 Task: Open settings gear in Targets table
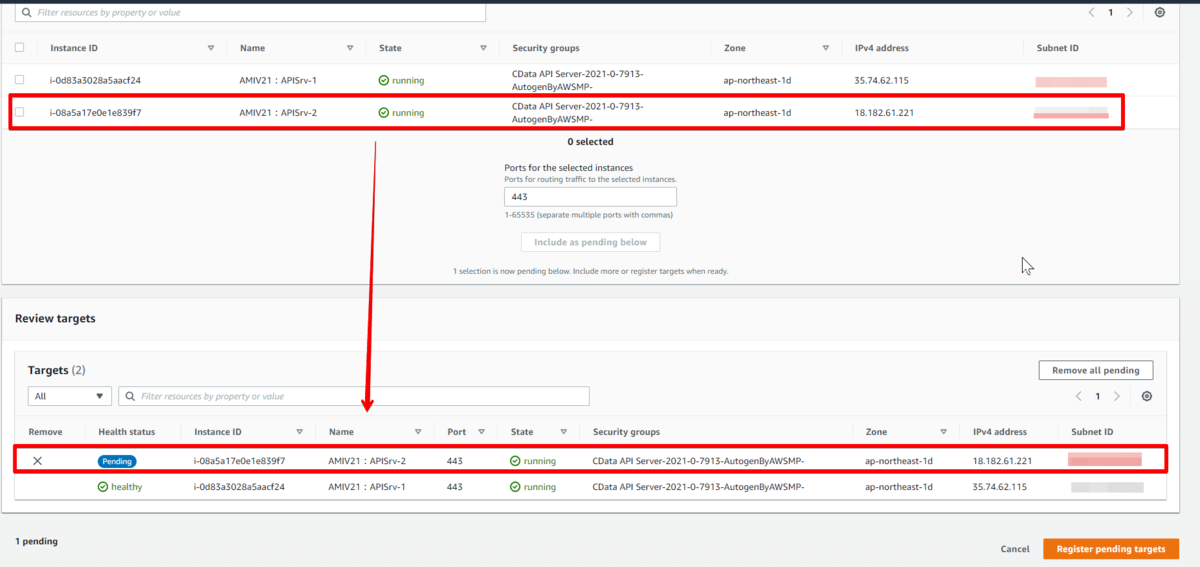1146,396
